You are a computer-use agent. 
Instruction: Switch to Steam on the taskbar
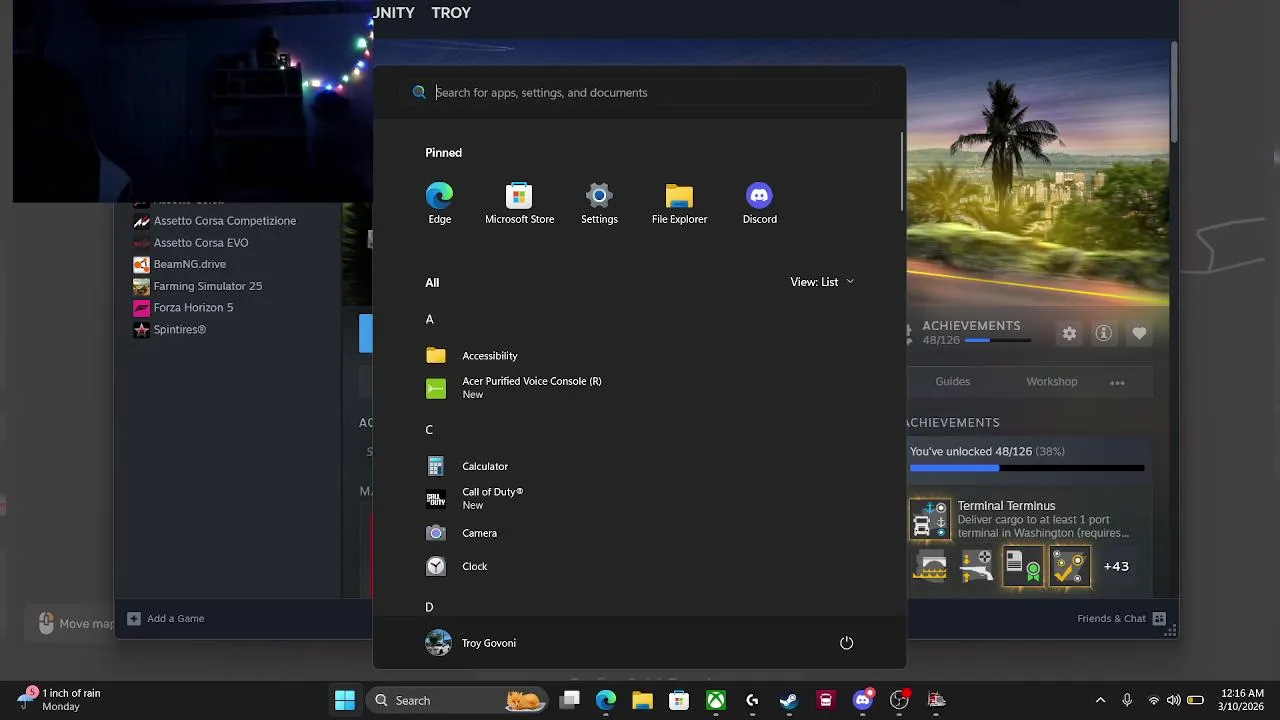[x=789, y=700]
